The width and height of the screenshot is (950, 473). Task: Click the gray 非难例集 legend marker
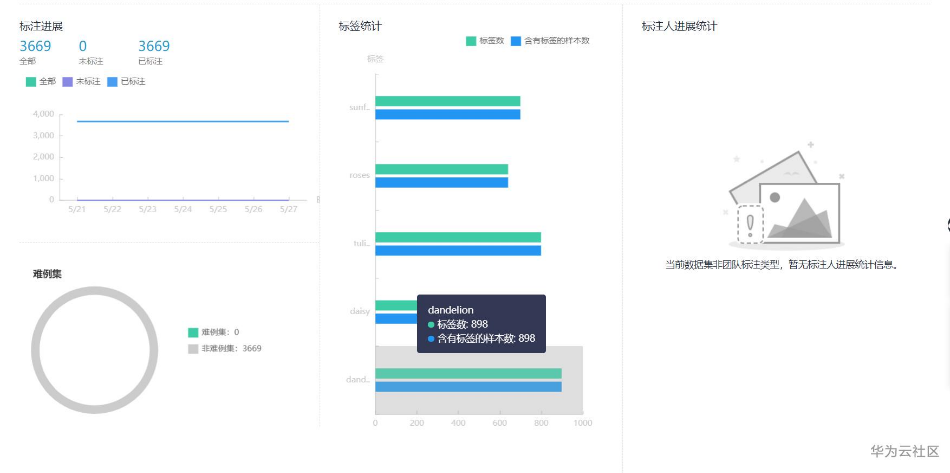coord(193,349)
